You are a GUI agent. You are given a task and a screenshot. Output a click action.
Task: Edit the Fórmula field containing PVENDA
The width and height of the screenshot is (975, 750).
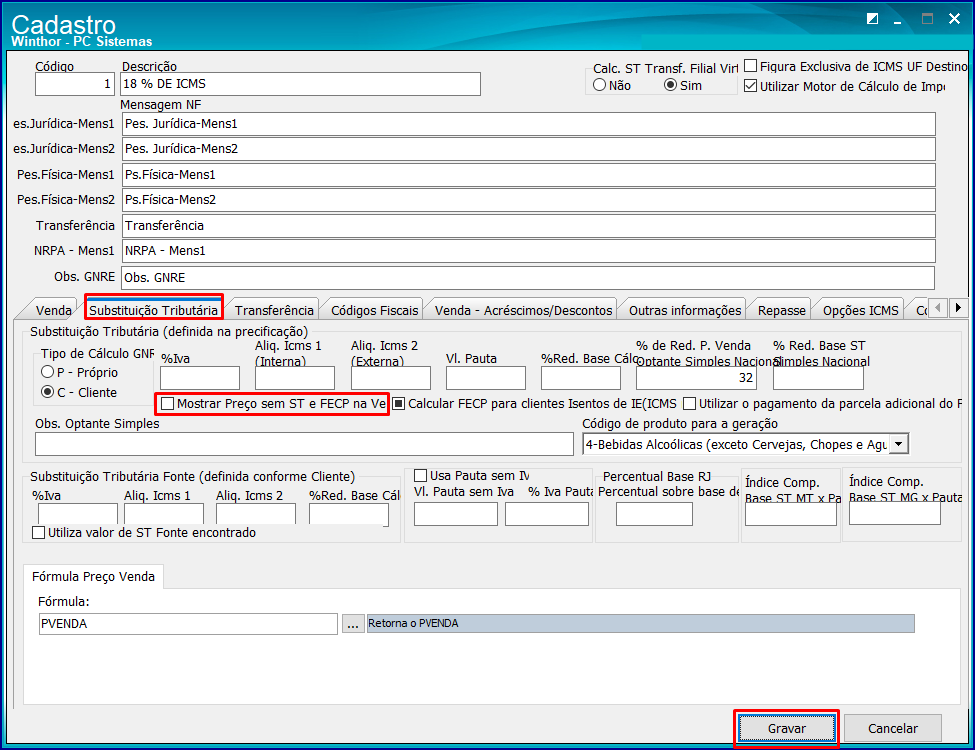[x=188, y=624]
